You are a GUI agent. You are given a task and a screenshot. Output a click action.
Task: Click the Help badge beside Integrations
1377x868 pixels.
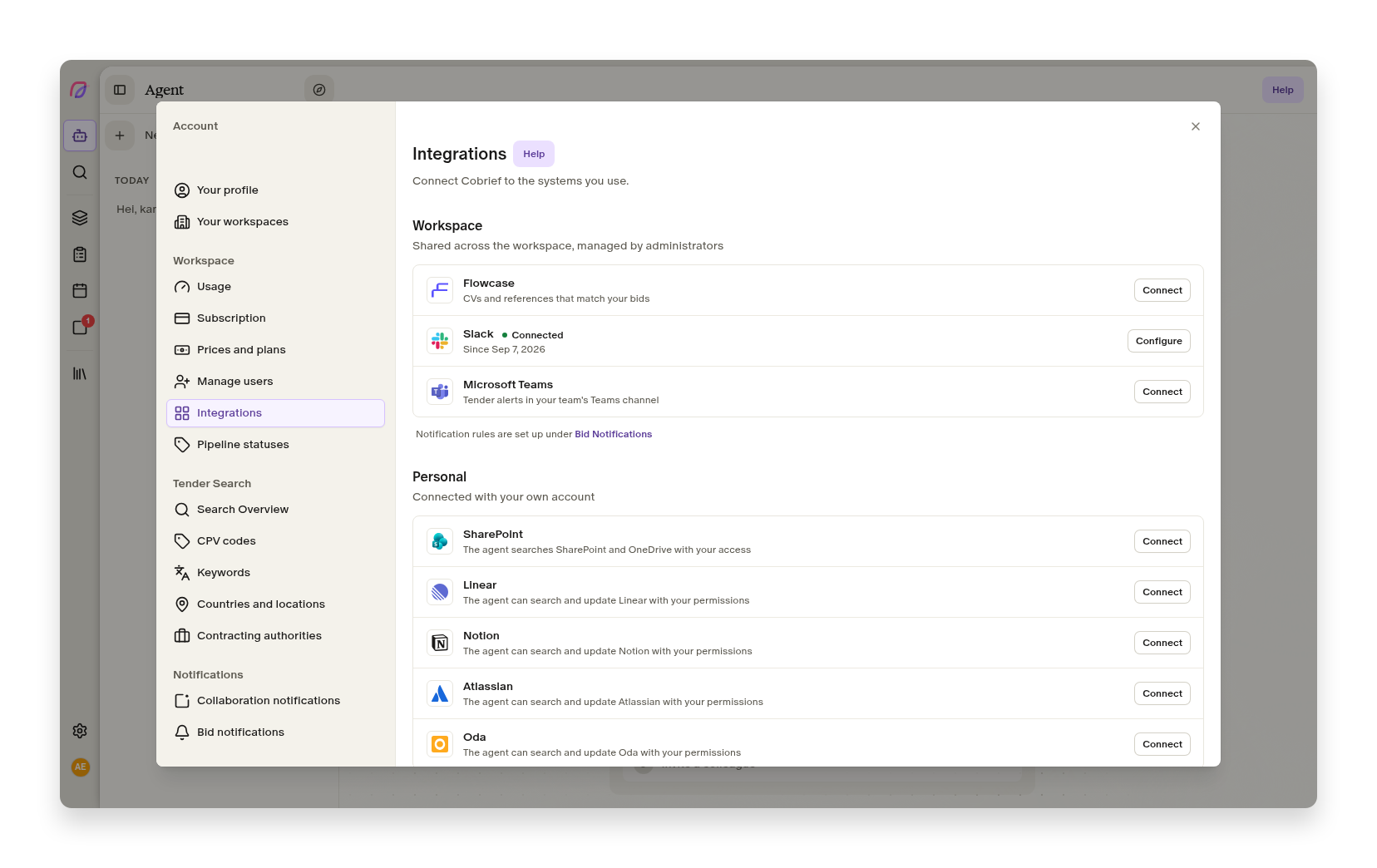point(534,154)
